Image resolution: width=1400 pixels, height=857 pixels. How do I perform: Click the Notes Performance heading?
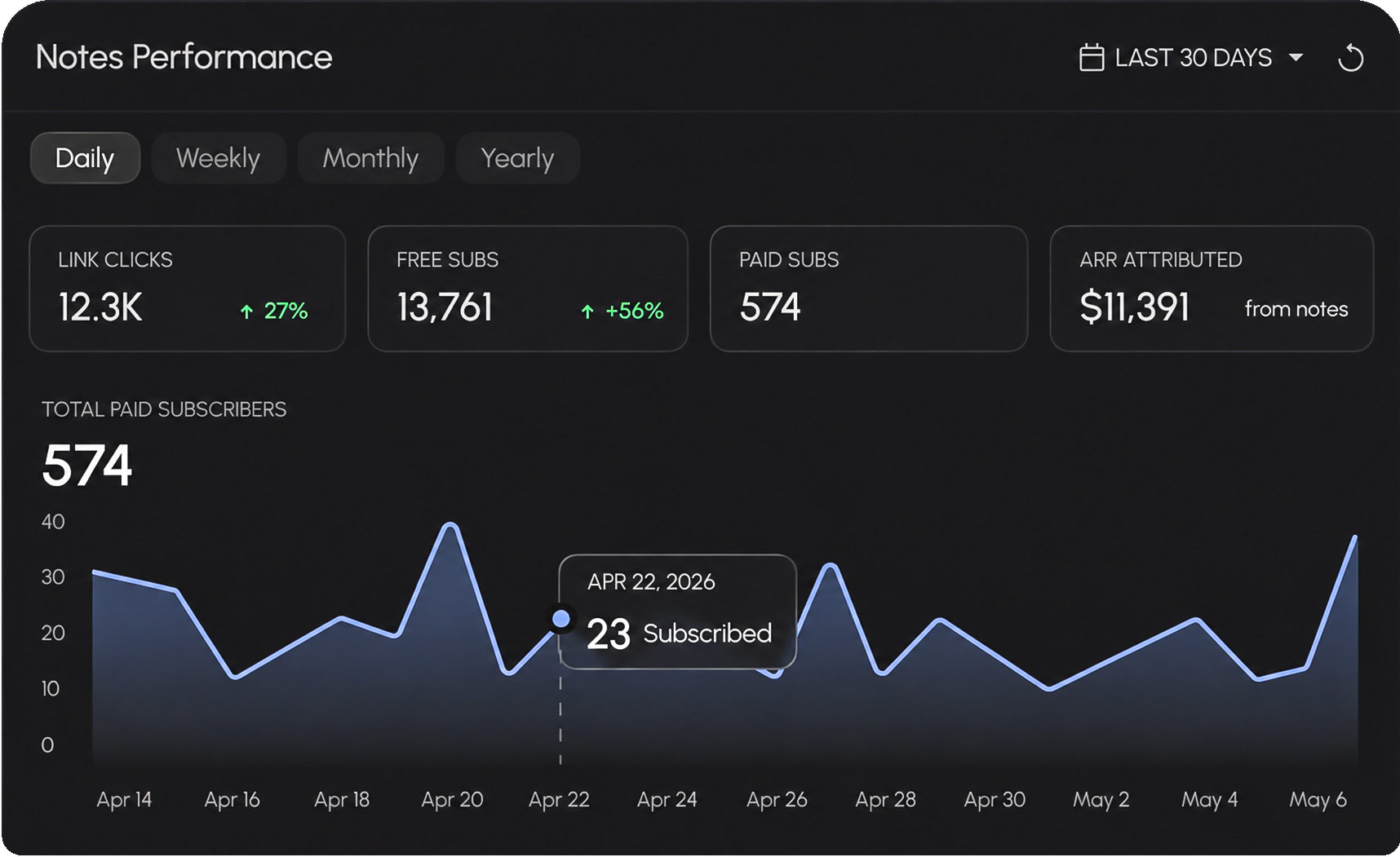tap(184, 57)
